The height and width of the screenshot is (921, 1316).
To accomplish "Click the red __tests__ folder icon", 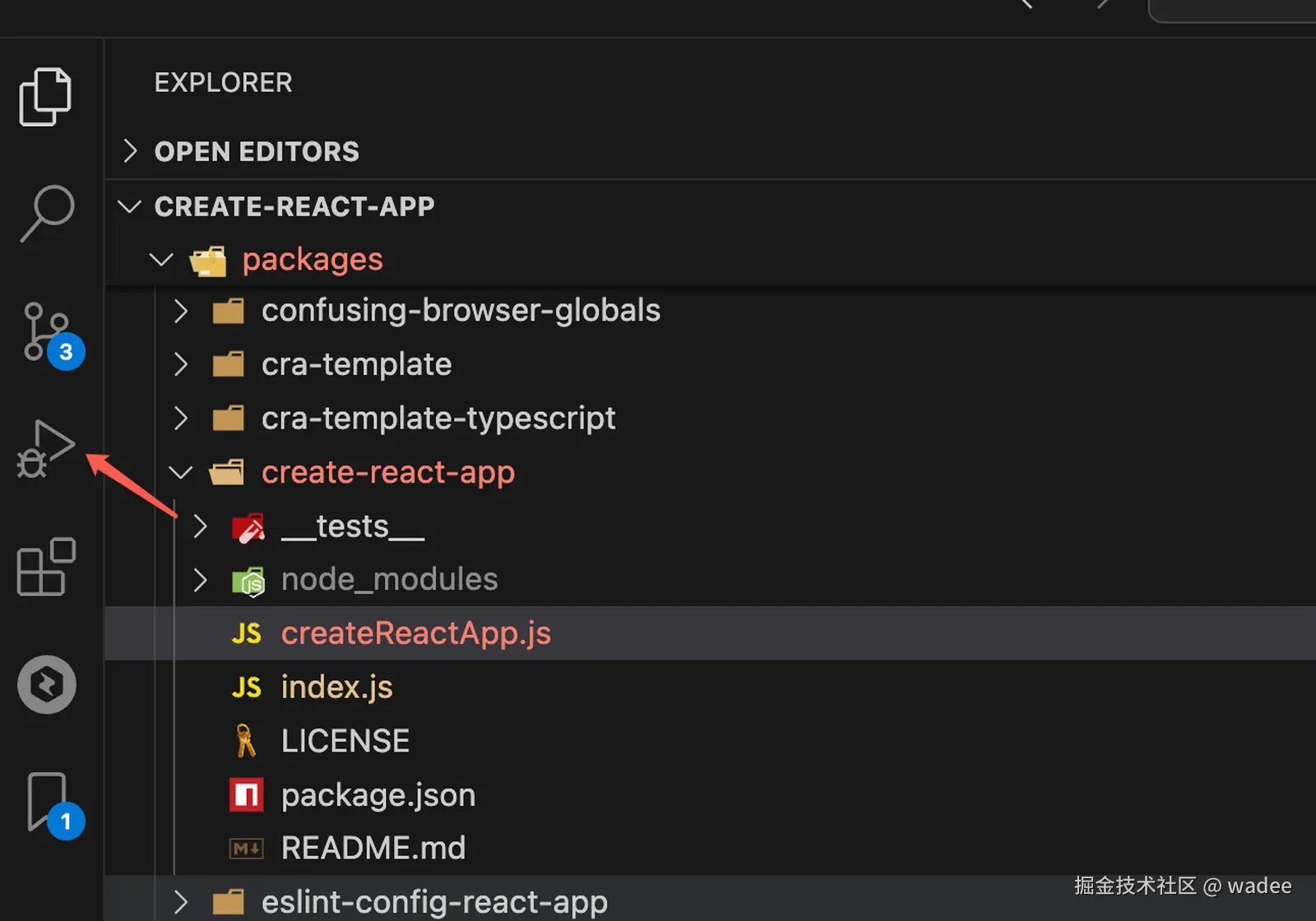I will (x=248, y=528).
